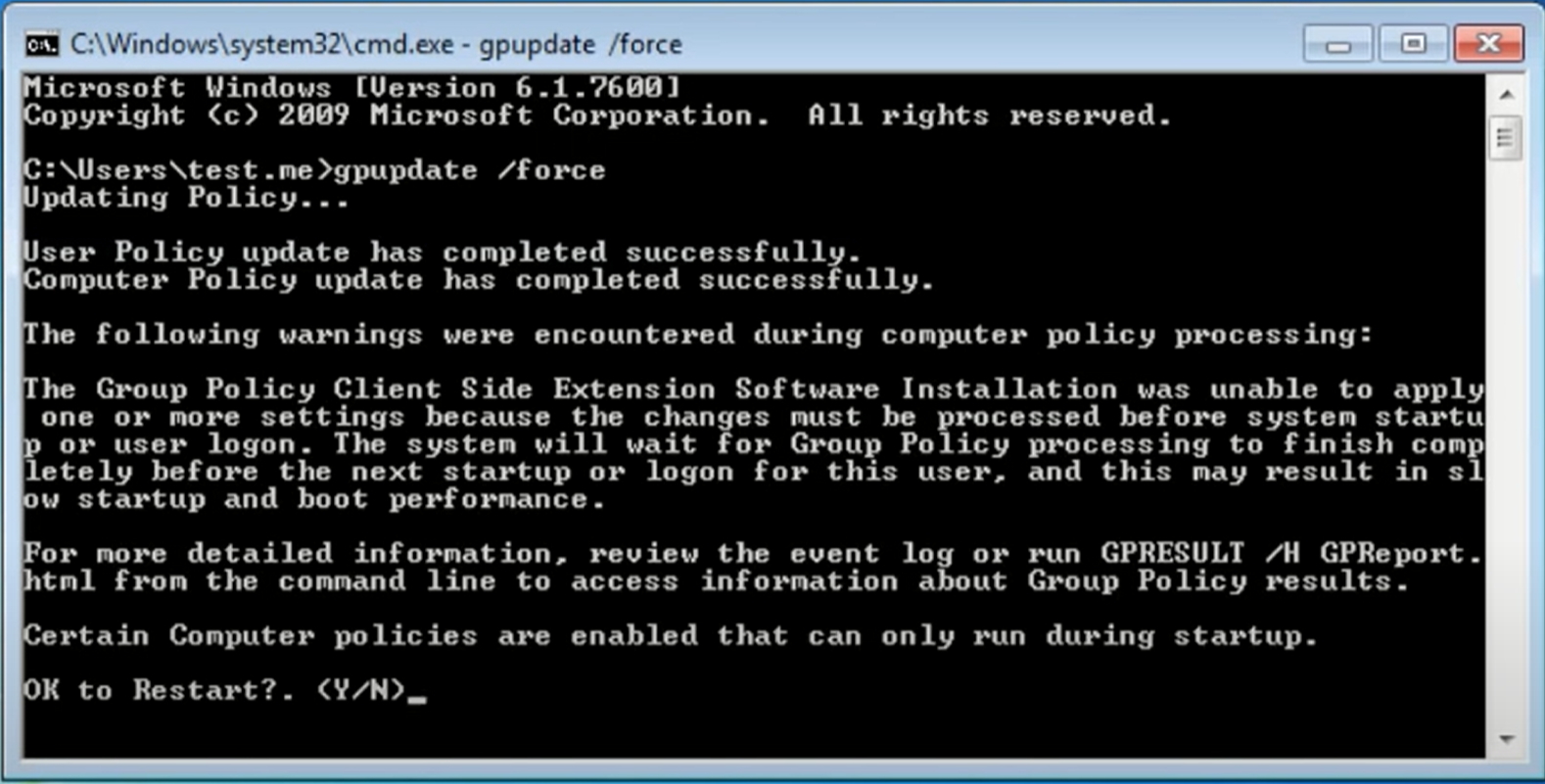Viewport: 1545px width, 784px height.
Task: Click the 'Certain Computer policies' message line
Action: click(670, 636)
